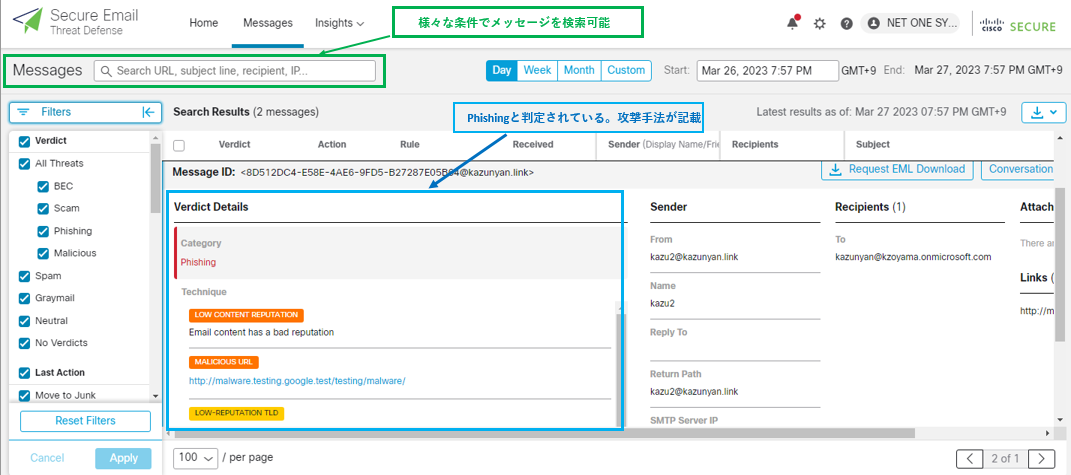Select the Week time range
This screenshot has width=1071, height=475.
[x=537, y=70]
